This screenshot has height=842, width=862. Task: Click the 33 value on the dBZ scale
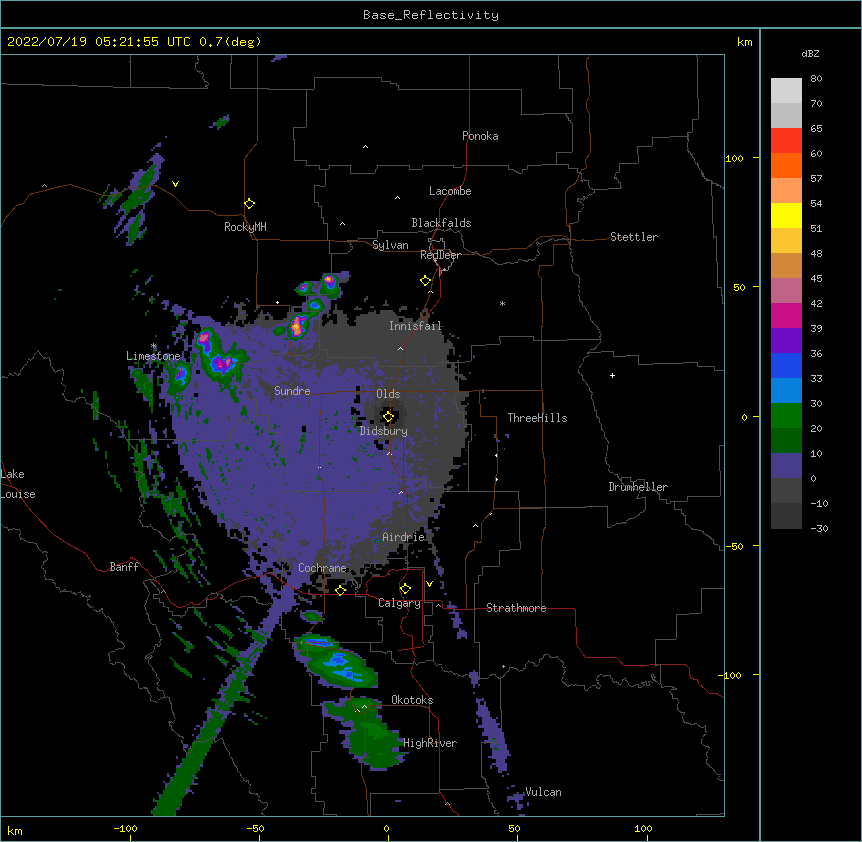pos(816,379)
